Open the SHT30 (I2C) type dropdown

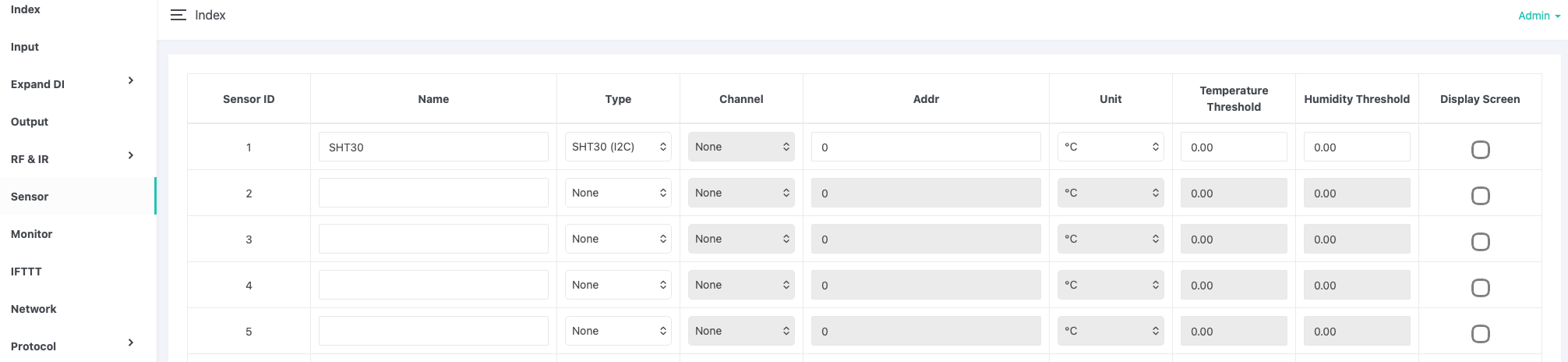618,147
